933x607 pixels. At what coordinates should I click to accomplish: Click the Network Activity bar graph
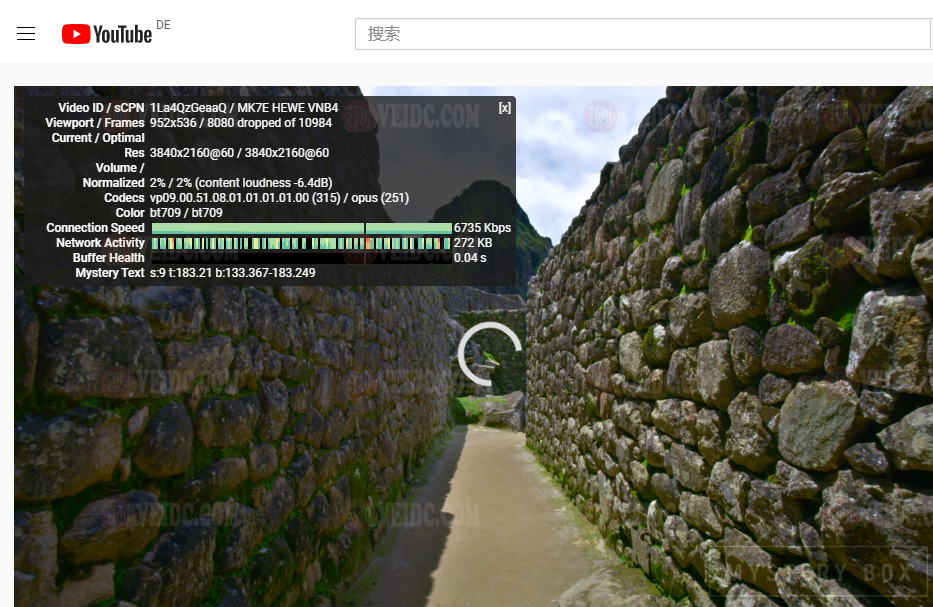click(301, 243)
